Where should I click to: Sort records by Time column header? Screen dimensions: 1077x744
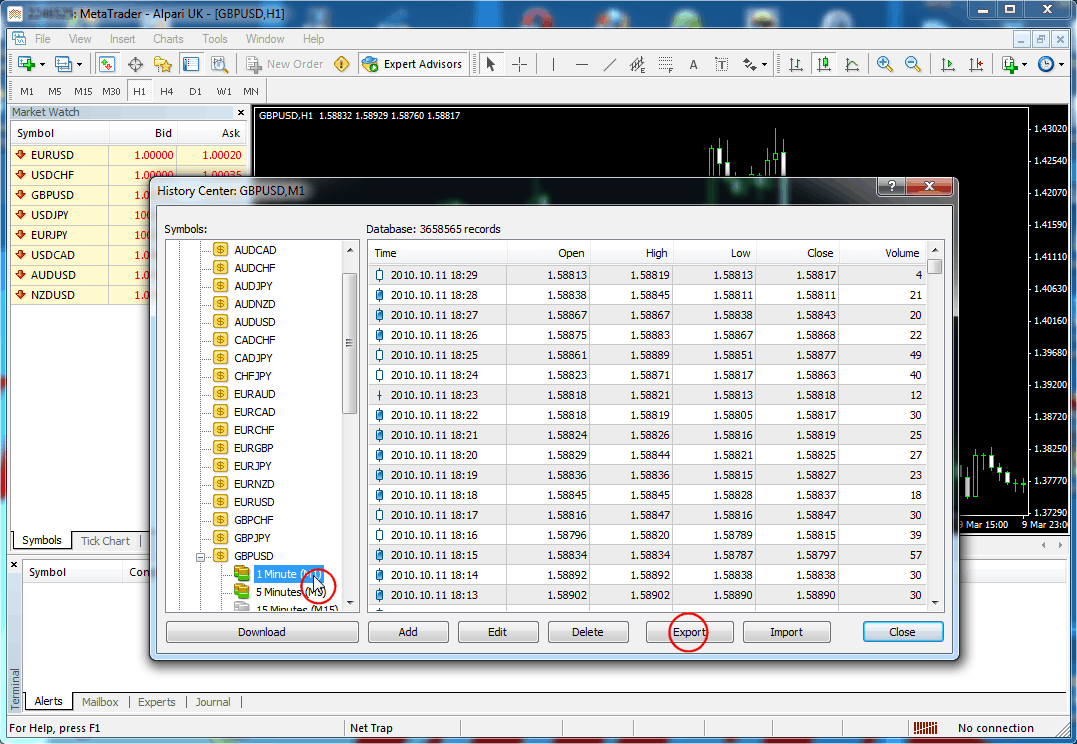(438, 253)
